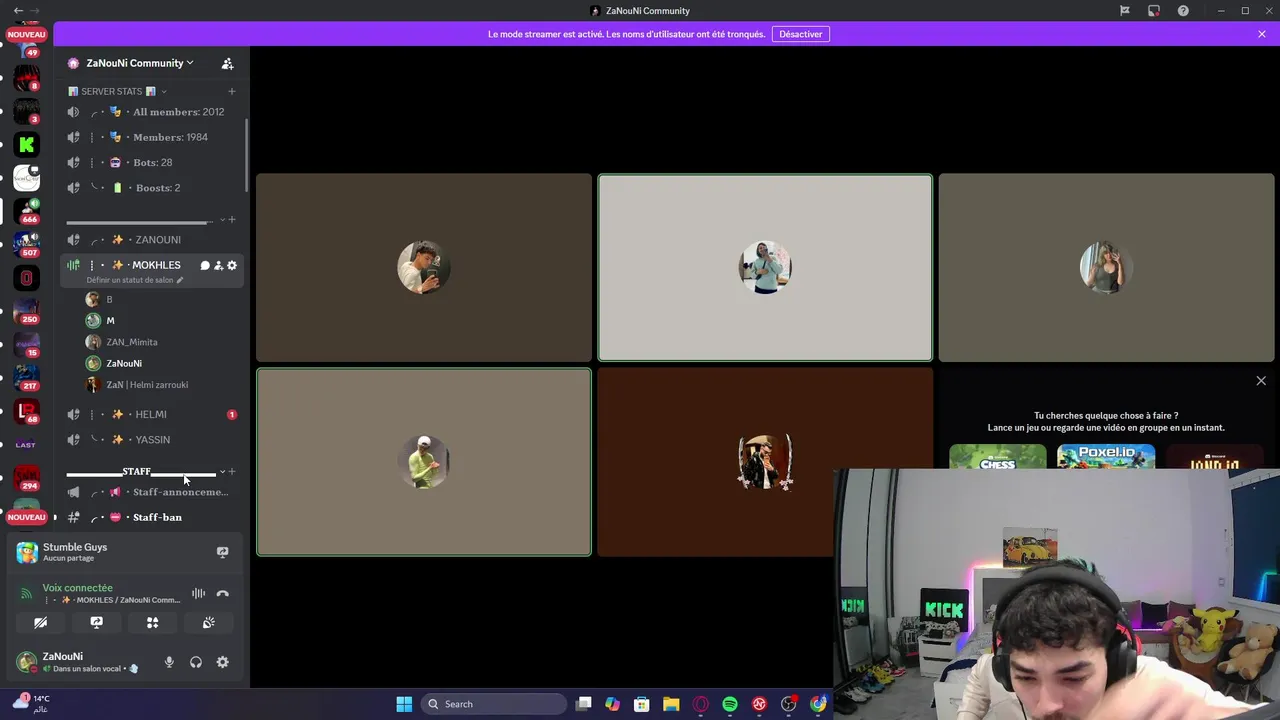
Task: Open the Kick green K server icon
Action: point(27,145)
